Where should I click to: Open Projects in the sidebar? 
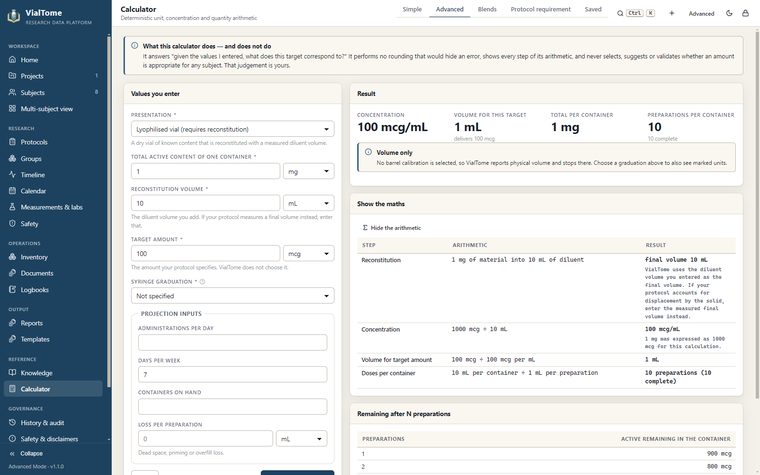(x=53, y=76)
